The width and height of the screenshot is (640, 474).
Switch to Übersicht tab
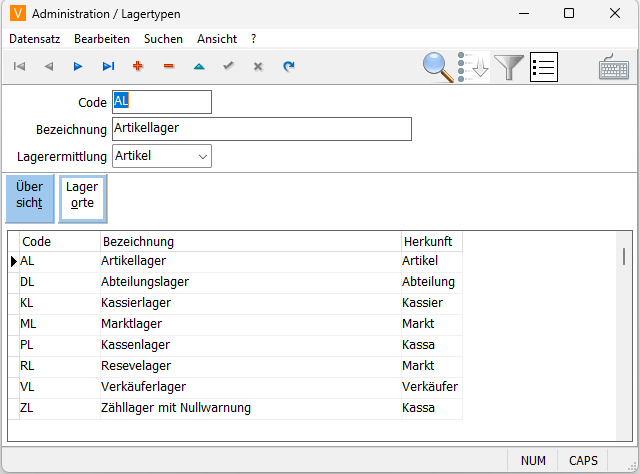[29, 199]
